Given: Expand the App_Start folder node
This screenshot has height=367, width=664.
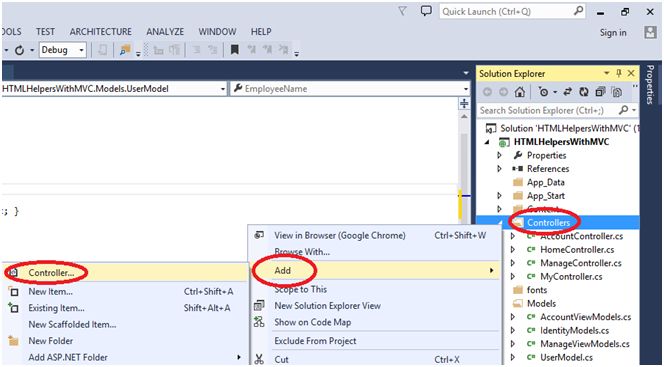Looking at the screenshot, I should pyautogui.click(x=500, y=196).
